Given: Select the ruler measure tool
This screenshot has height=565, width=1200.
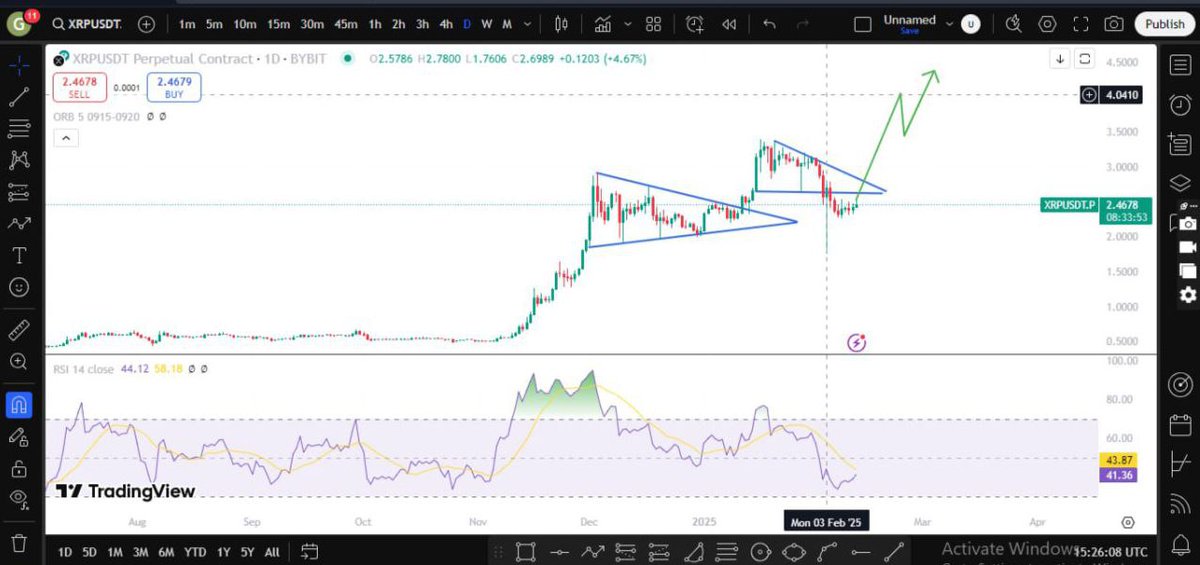Looking at the screenshot, I should tap(18, 330).
